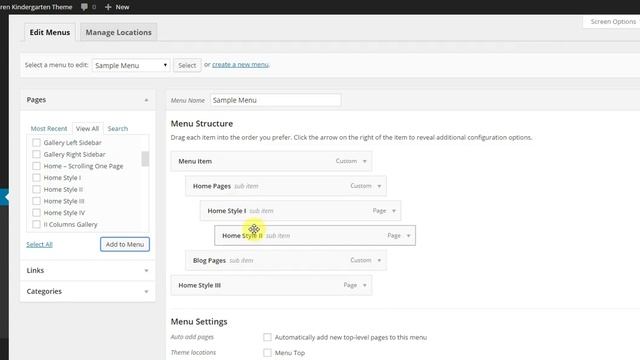This screenshot has height=360, width=640.
Task: Select the Blog Pages sub item bar
Action: click(286, 260)
